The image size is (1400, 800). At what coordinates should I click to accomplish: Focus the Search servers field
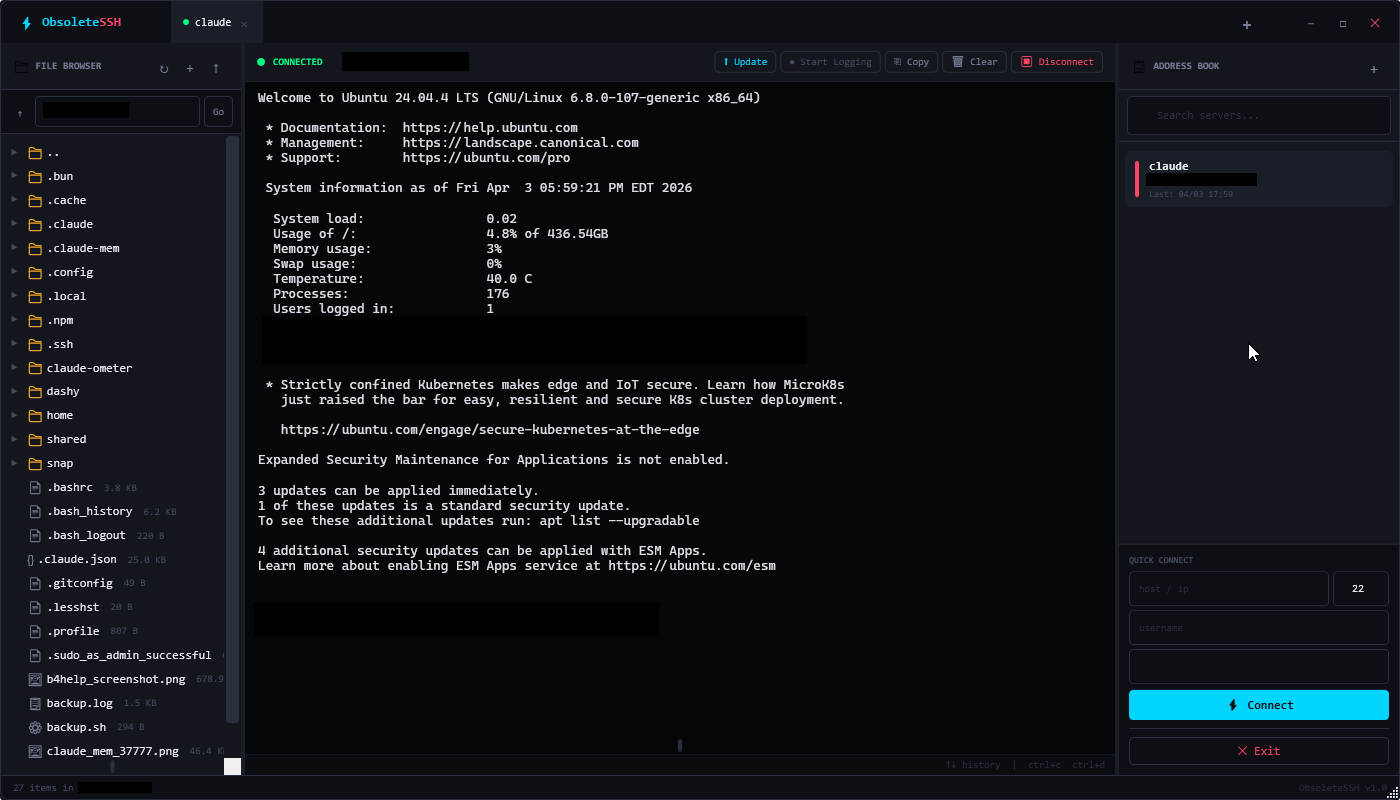pos(1259,115)
